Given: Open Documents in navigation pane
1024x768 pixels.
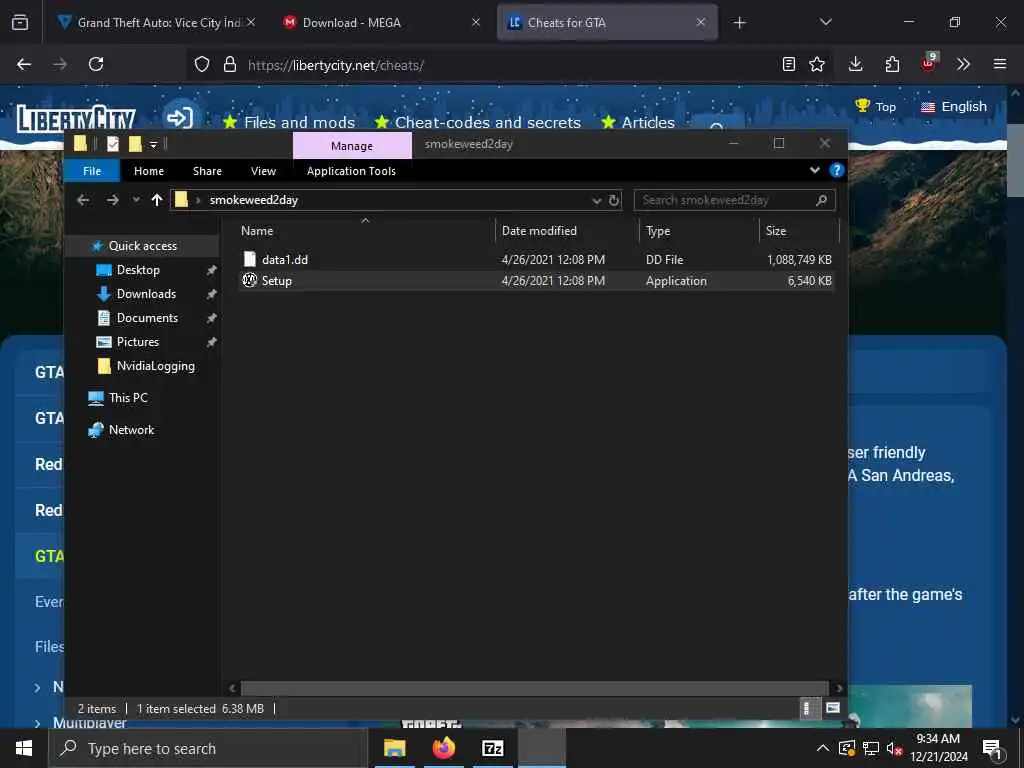Looking at the screenshot, I should [x=147, y=318].
